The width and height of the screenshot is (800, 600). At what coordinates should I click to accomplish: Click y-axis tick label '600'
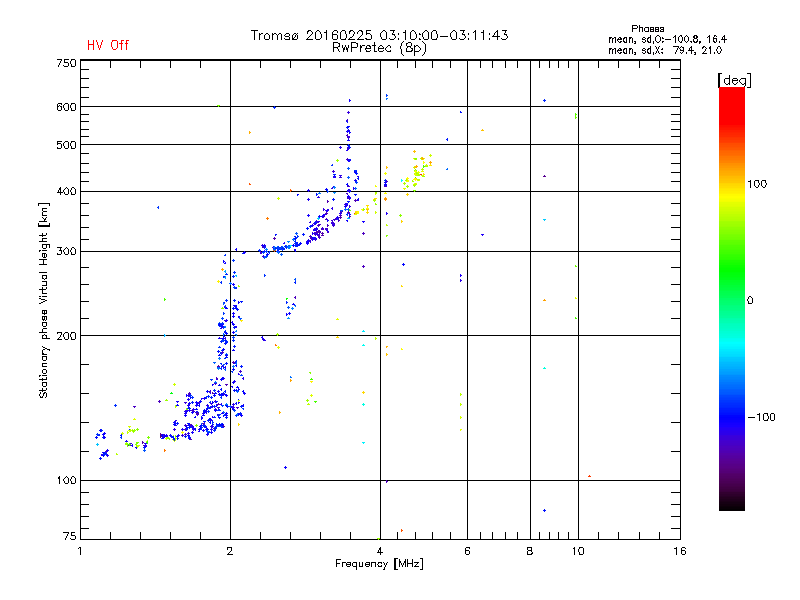click(66, 107)
